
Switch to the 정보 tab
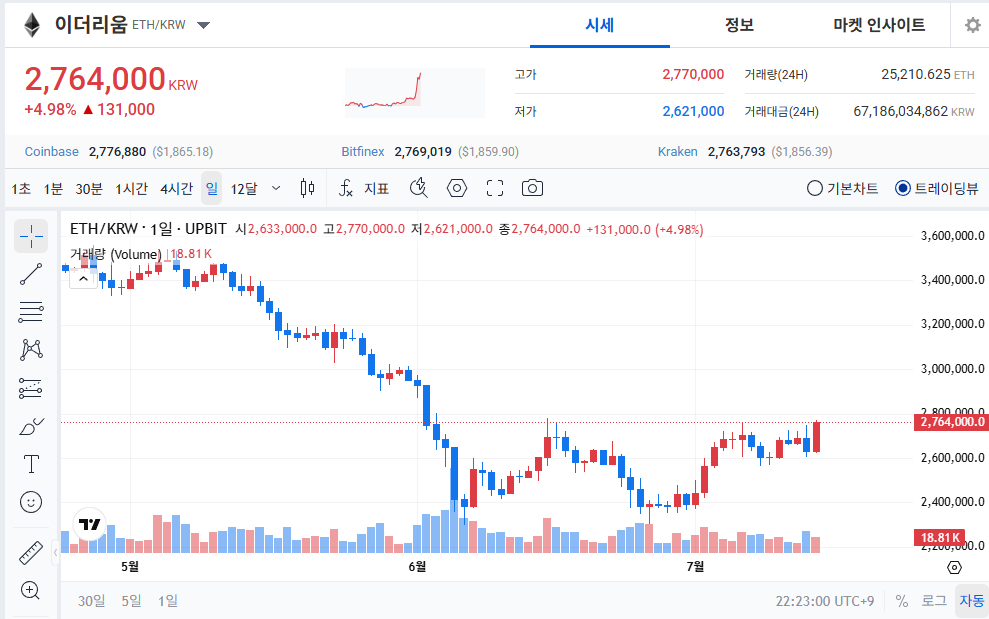[739, 25]
